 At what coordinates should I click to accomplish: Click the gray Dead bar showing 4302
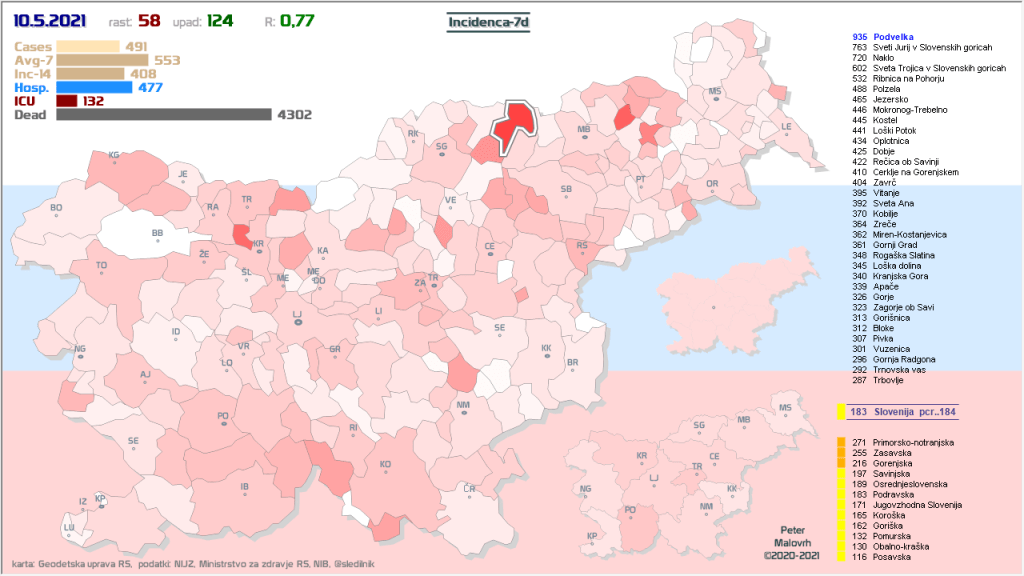click(164, 115)
